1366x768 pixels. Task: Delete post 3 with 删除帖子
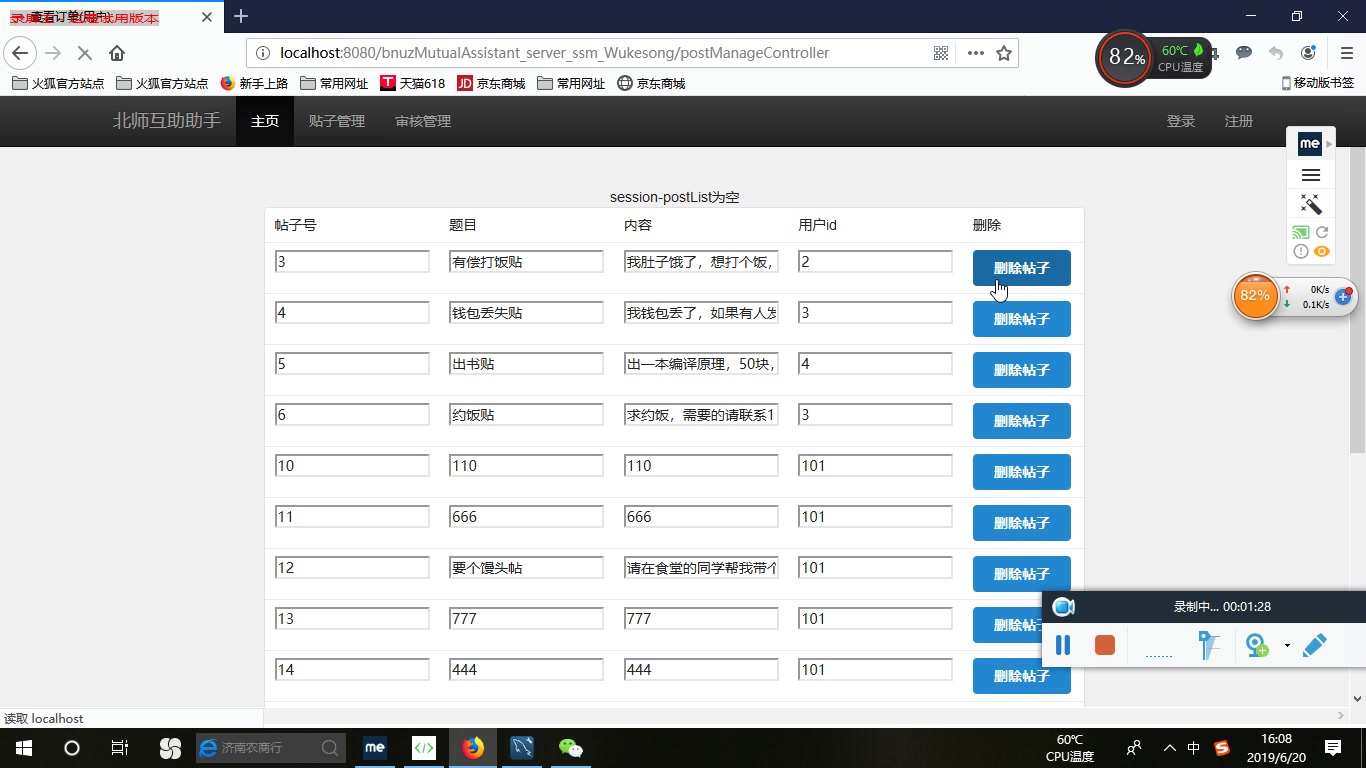pyautogui.click(x=1022, y=268)
